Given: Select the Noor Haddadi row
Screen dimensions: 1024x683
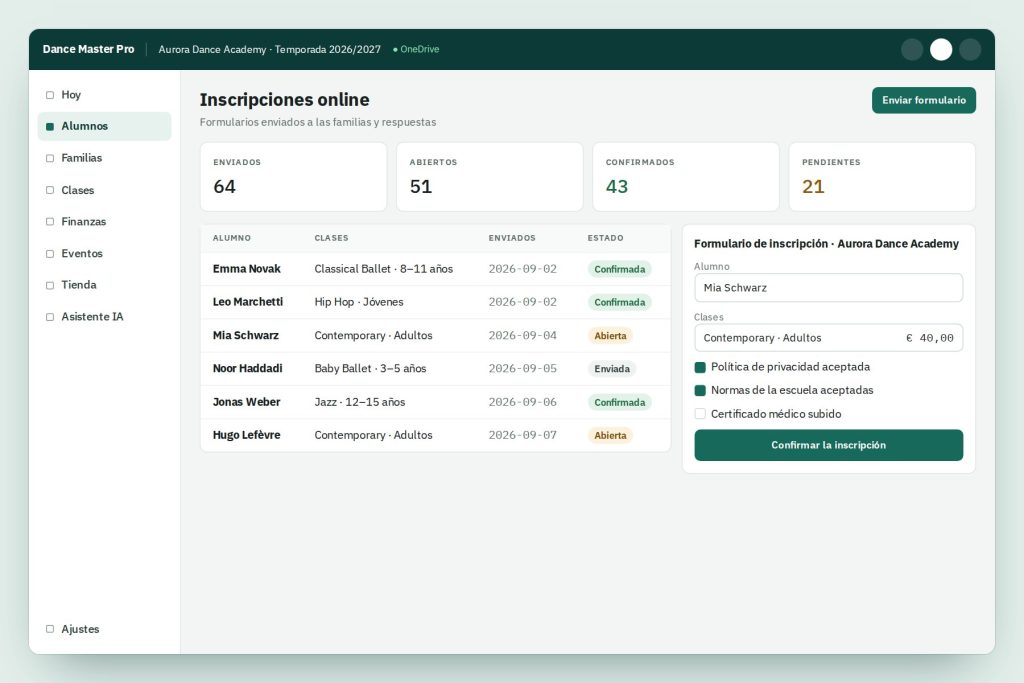Looking at the screenshot, I should click(435, 369).
